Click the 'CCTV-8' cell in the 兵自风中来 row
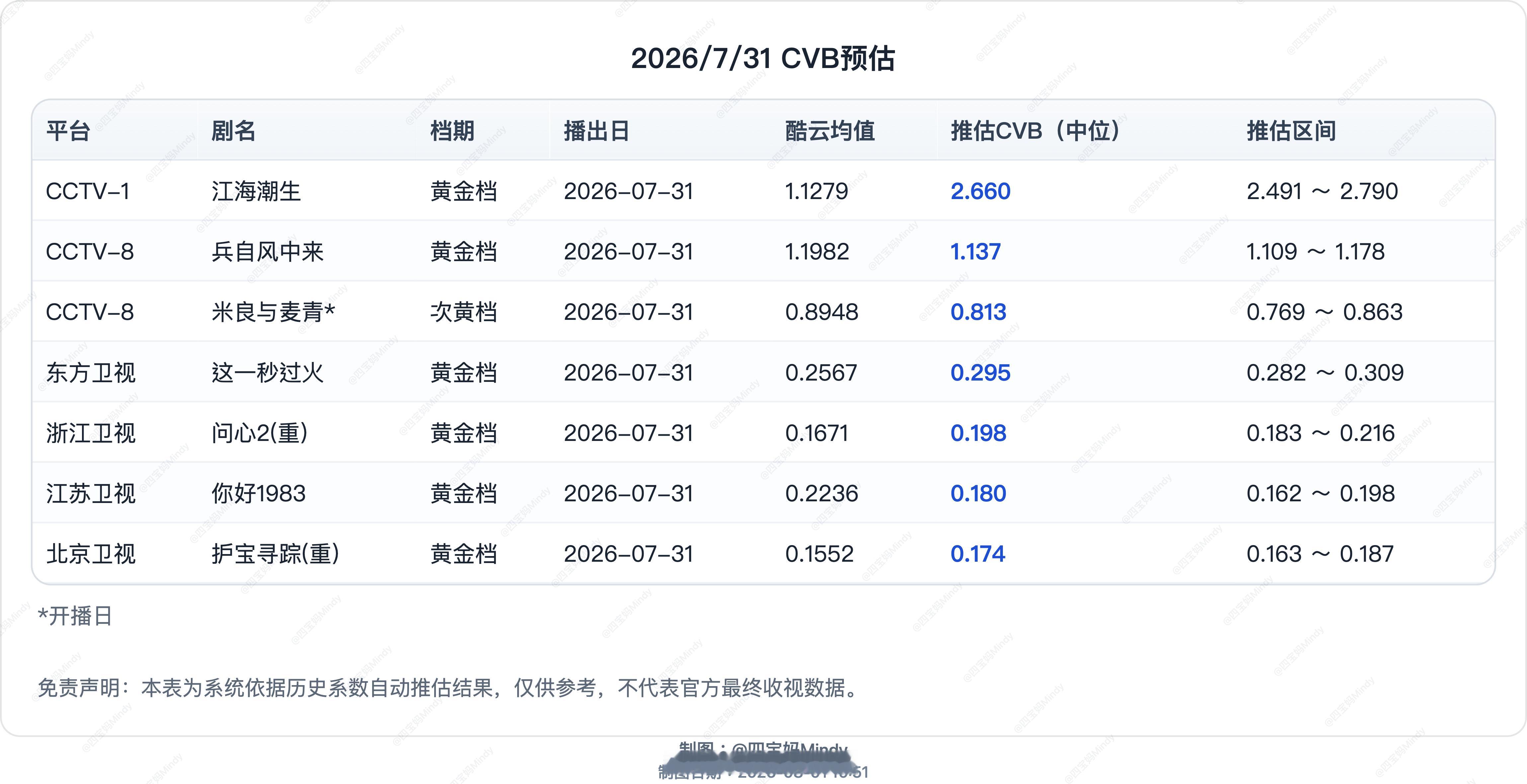The image size is (1527, 784). click(90, 252)
